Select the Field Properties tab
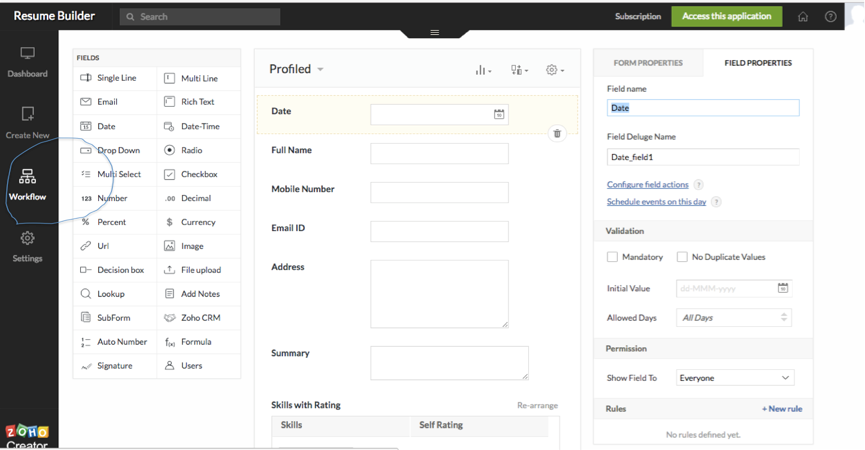 [758, 63]
